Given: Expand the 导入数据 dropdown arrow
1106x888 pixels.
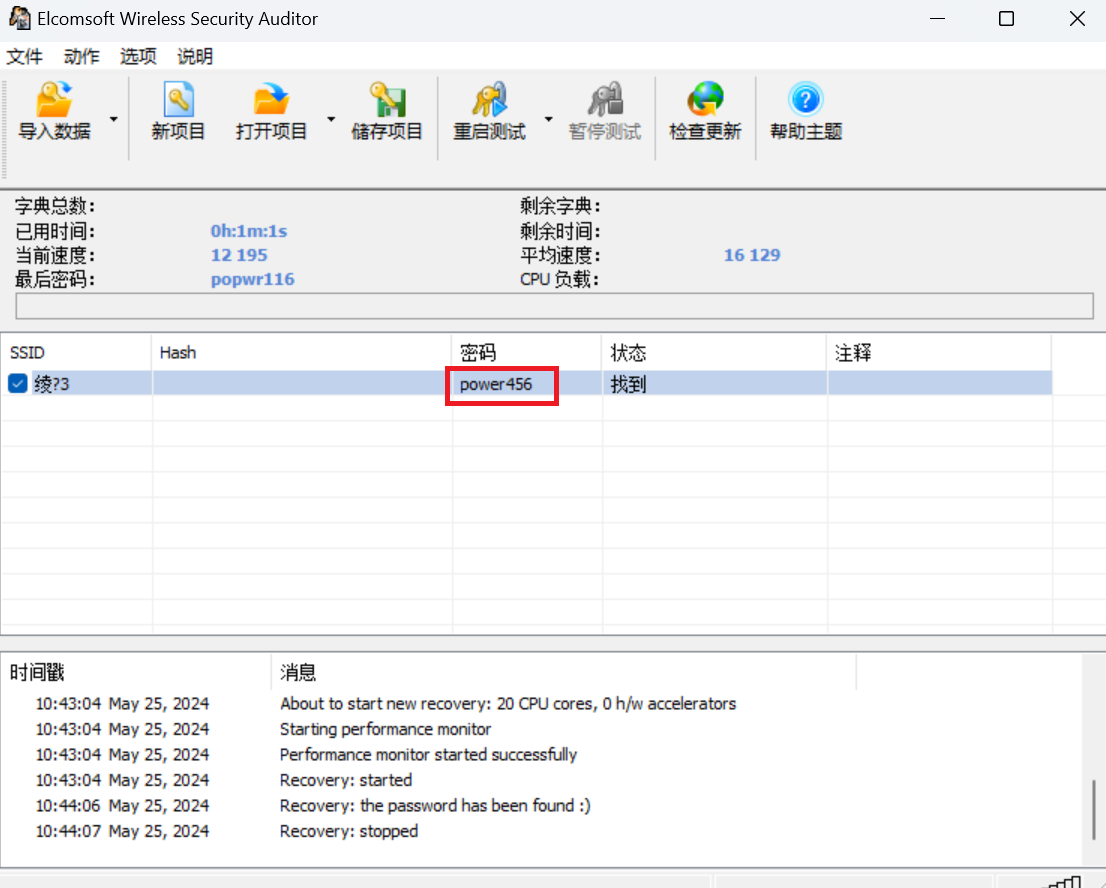Looking at the screenshot, I should pos(114,119).
